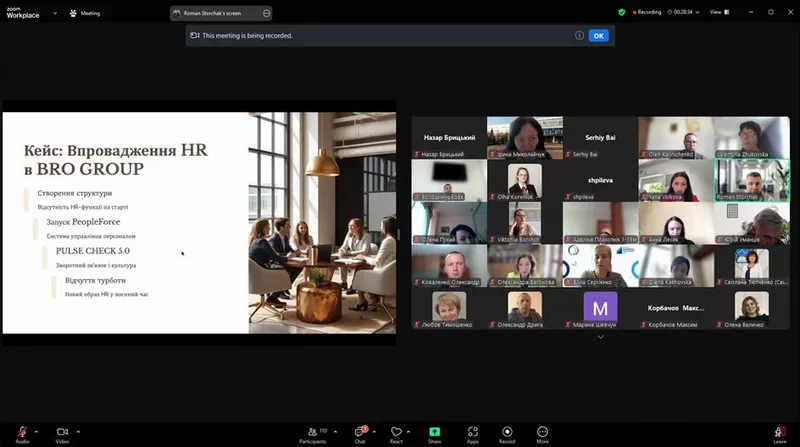Select Коваленко Олександр video tile
The image size is (800, 447).
(449, 265)
